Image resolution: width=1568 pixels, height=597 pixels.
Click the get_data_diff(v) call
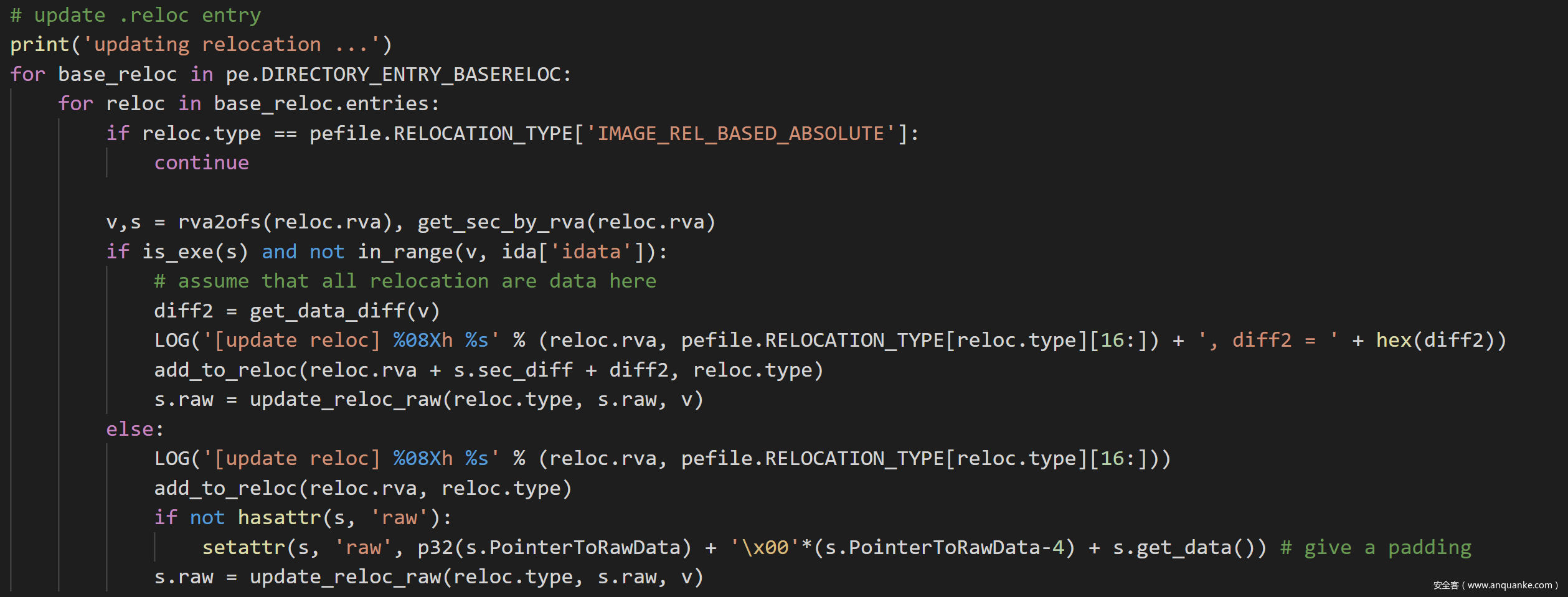click(344, 311)
